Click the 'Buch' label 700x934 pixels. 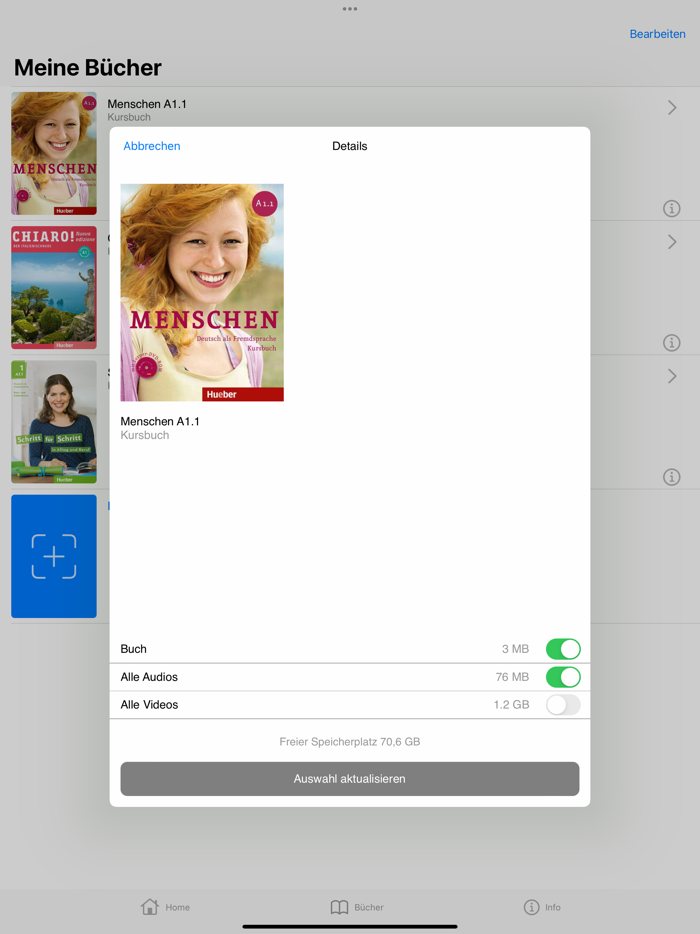pyautogui.click(x=133, y=649)
